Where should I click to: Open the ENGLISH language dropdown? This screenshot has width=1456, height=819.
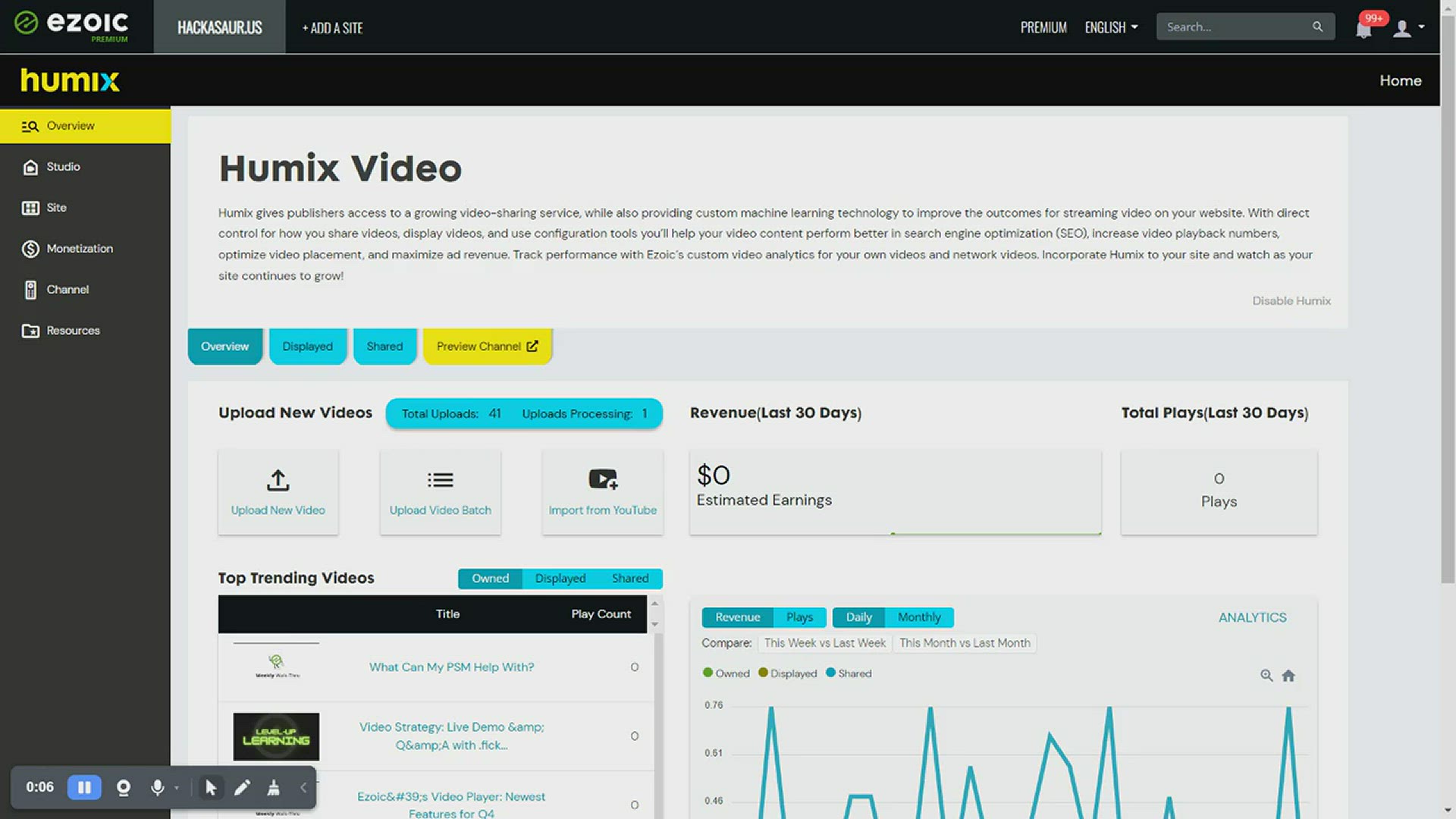[1111, 27]
